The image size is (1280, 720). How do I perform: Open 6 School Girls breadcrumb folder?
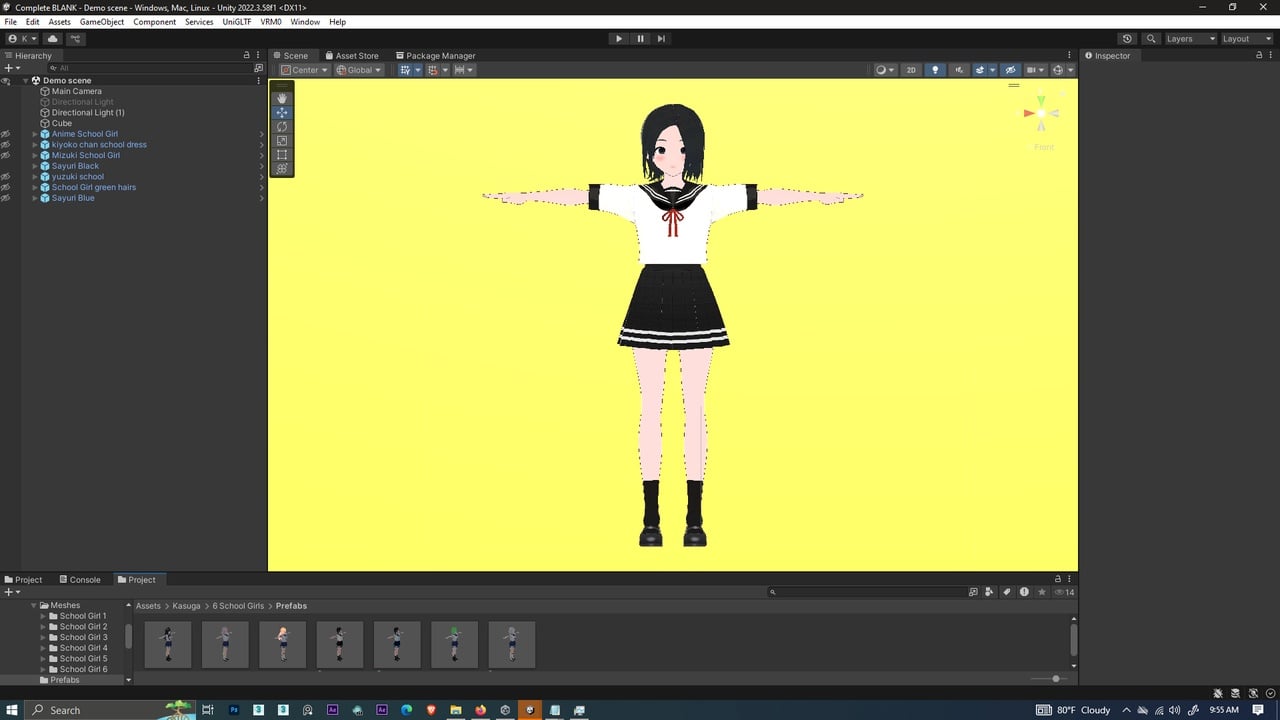pyautogui.click(x=238, y=606)
